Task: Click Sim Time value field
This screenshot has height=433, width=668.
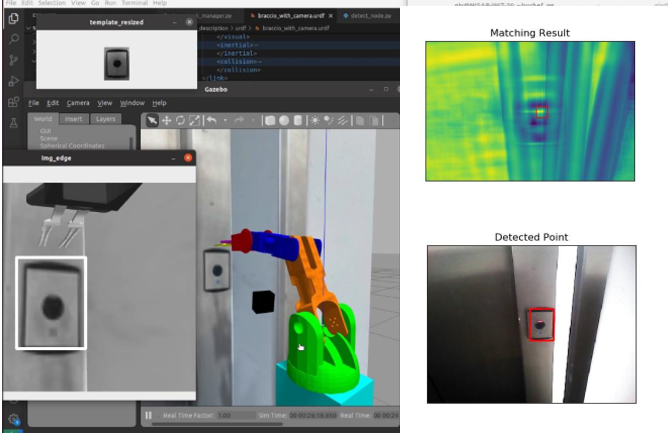Action: pos(313,415)
